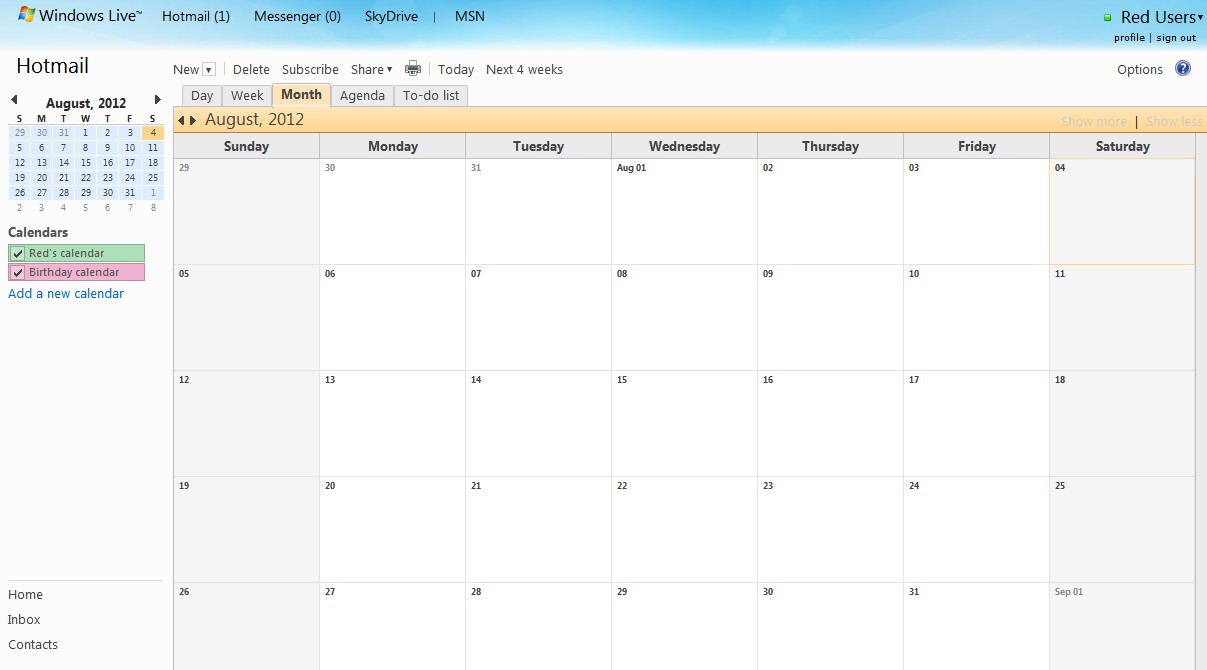
Task: Click the Wednesday column header
Action: (684, 146)
